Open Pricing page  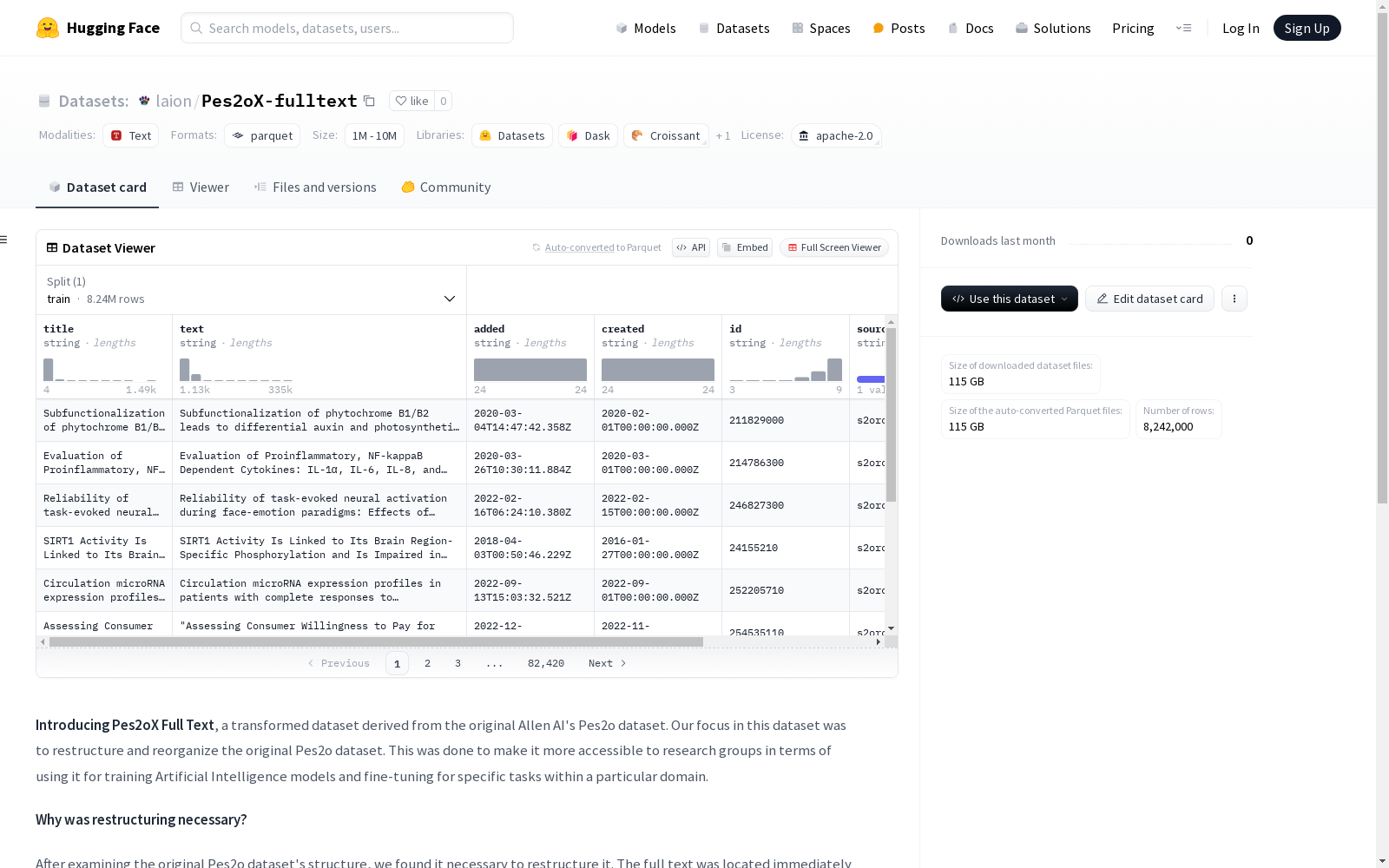1133,28
